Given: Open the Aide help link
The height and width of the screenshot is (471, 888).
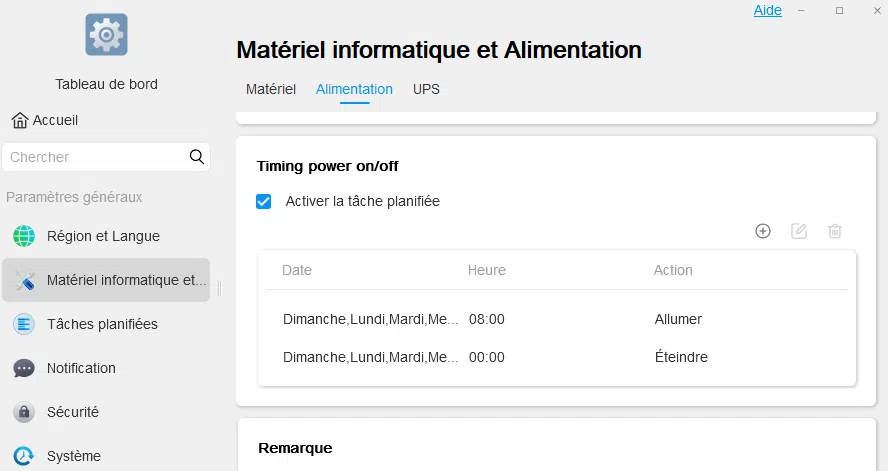Looking at the screenshot, I should point(767,10).
